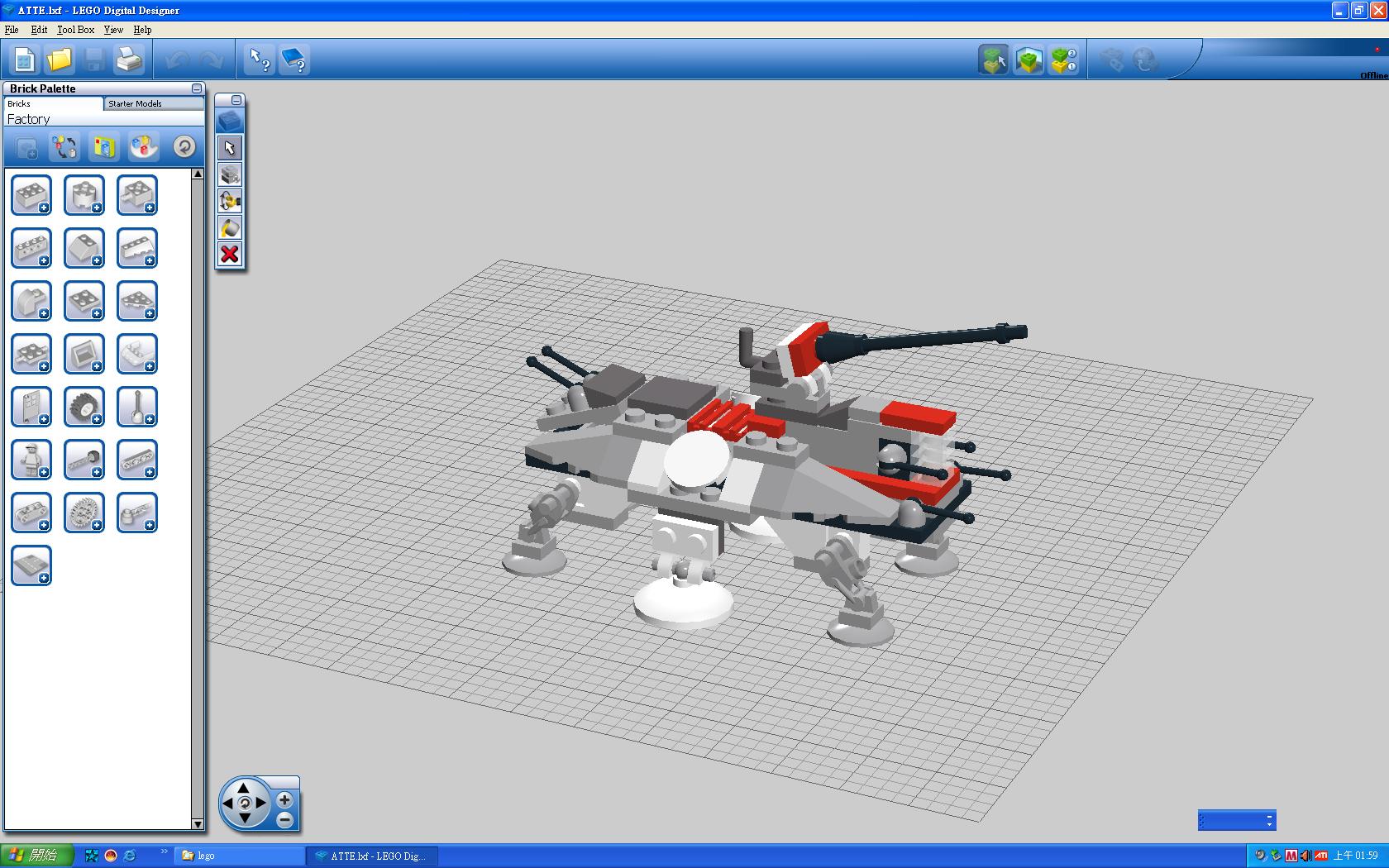The width and height of the screenshot is (1389, 868).
Task: Open the help book icon in toolbar
Action: [x=294, y=60]
